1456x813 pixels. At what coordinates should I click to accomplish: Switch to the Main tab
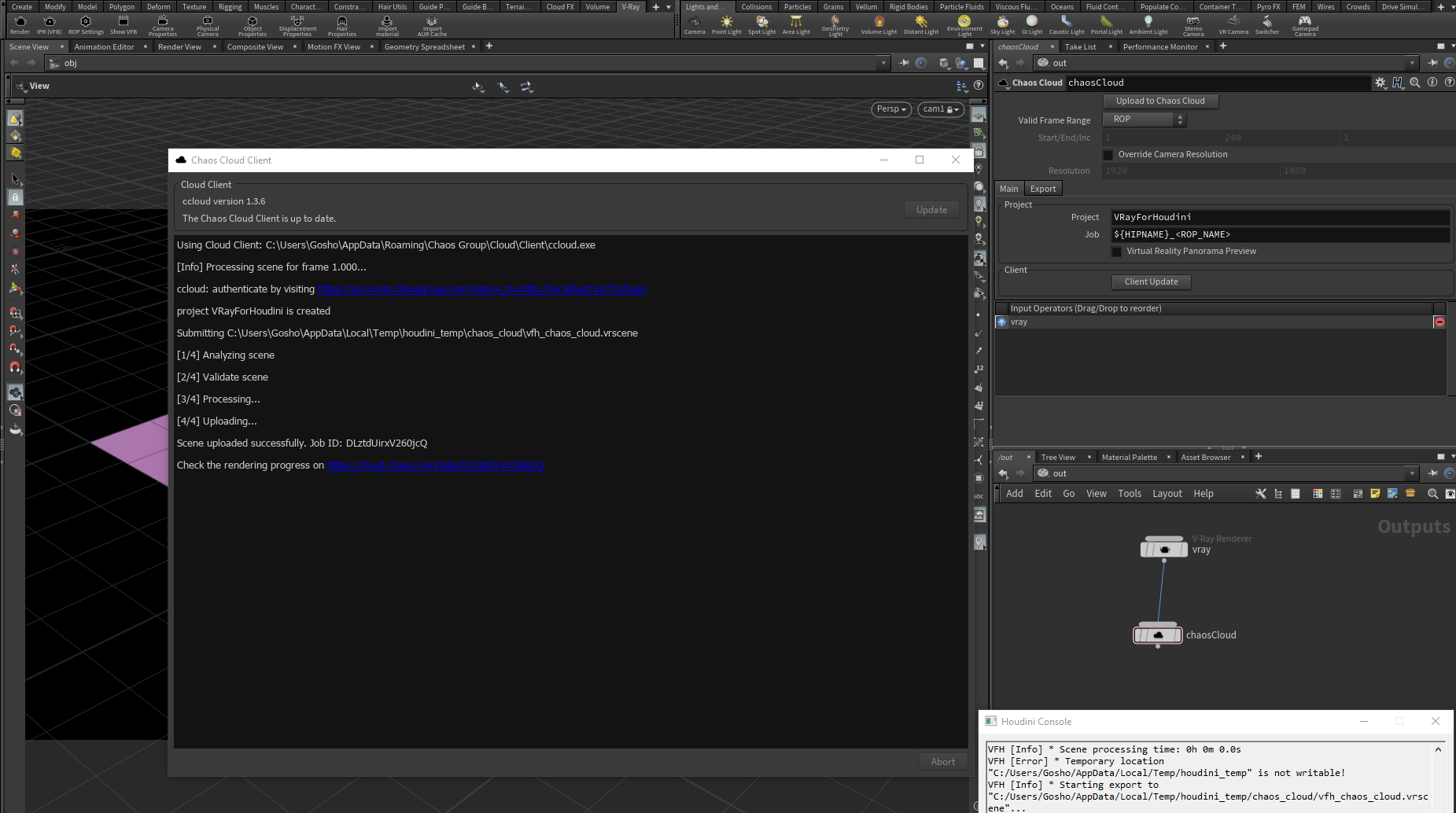tap(1009, 189)
